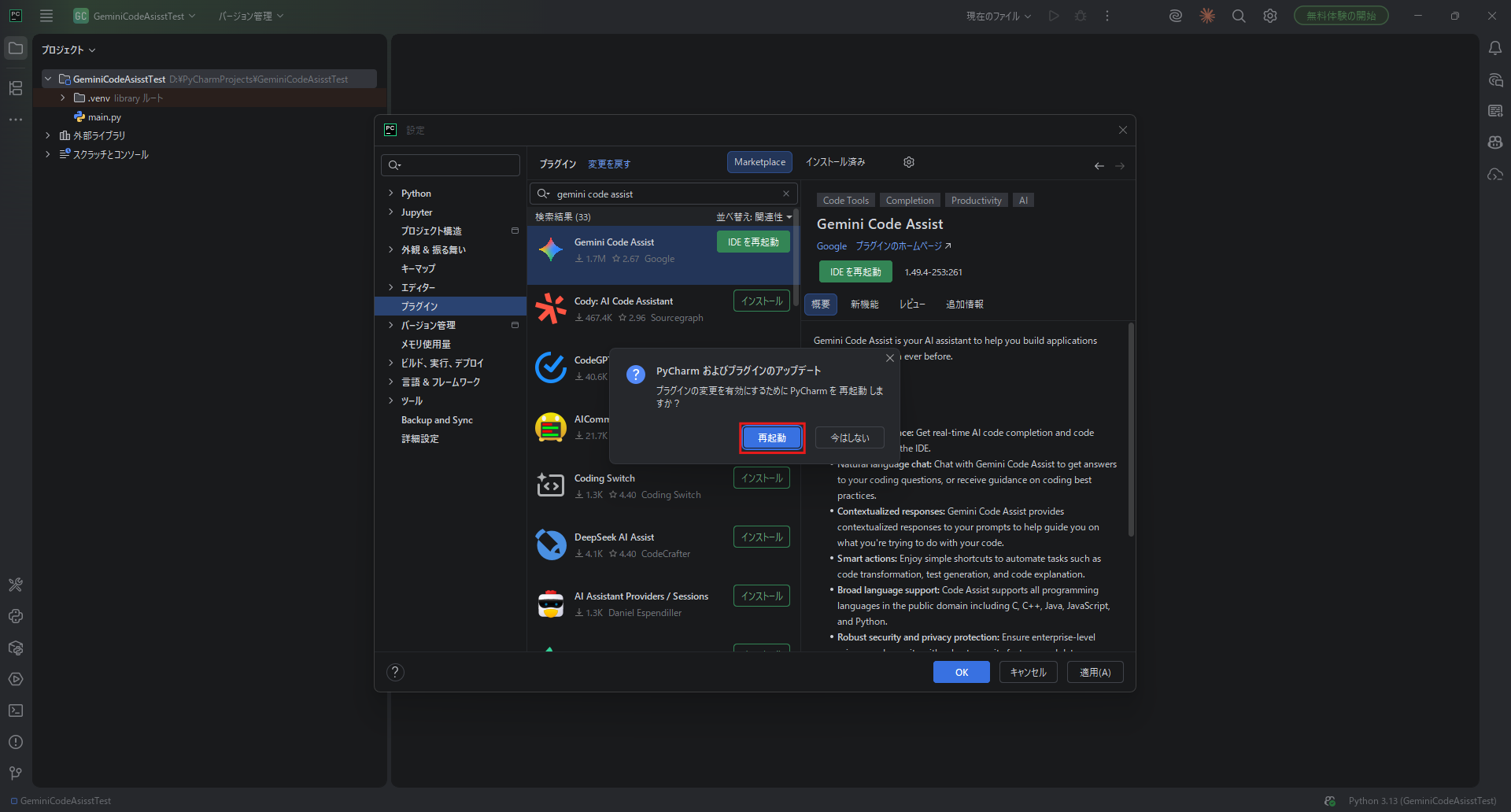The width and height of the screenshot is (1511, 812).
Task: Switch to the レビュー tab
Action: pos(912,304)
